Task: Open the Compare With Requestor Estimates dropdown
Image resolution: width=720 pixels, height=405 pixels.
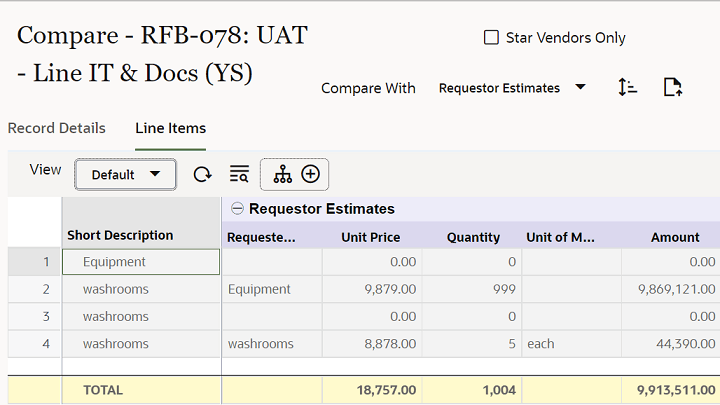Action: pos(512,88)
